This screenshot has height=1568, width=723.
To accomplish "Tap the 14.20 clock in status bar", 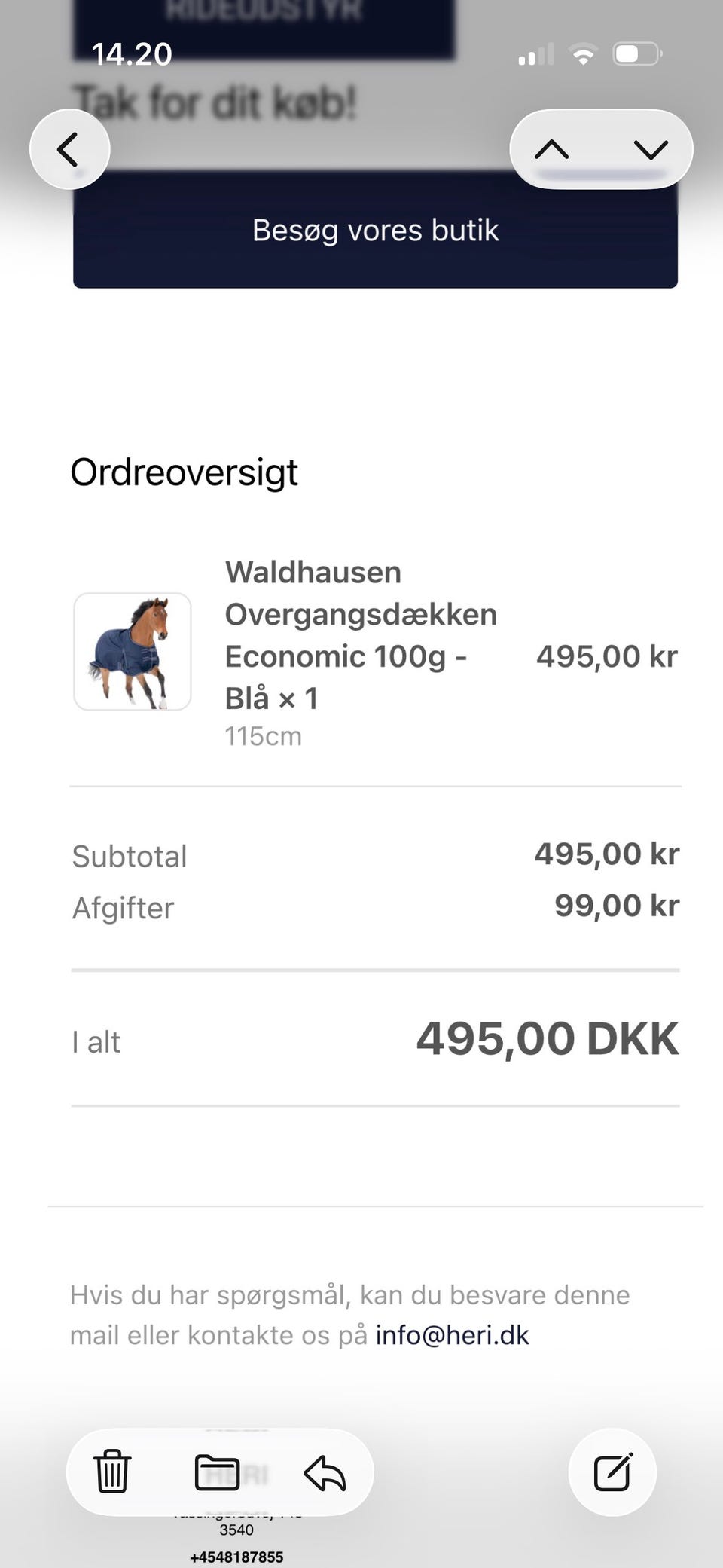I will (132, 54).
